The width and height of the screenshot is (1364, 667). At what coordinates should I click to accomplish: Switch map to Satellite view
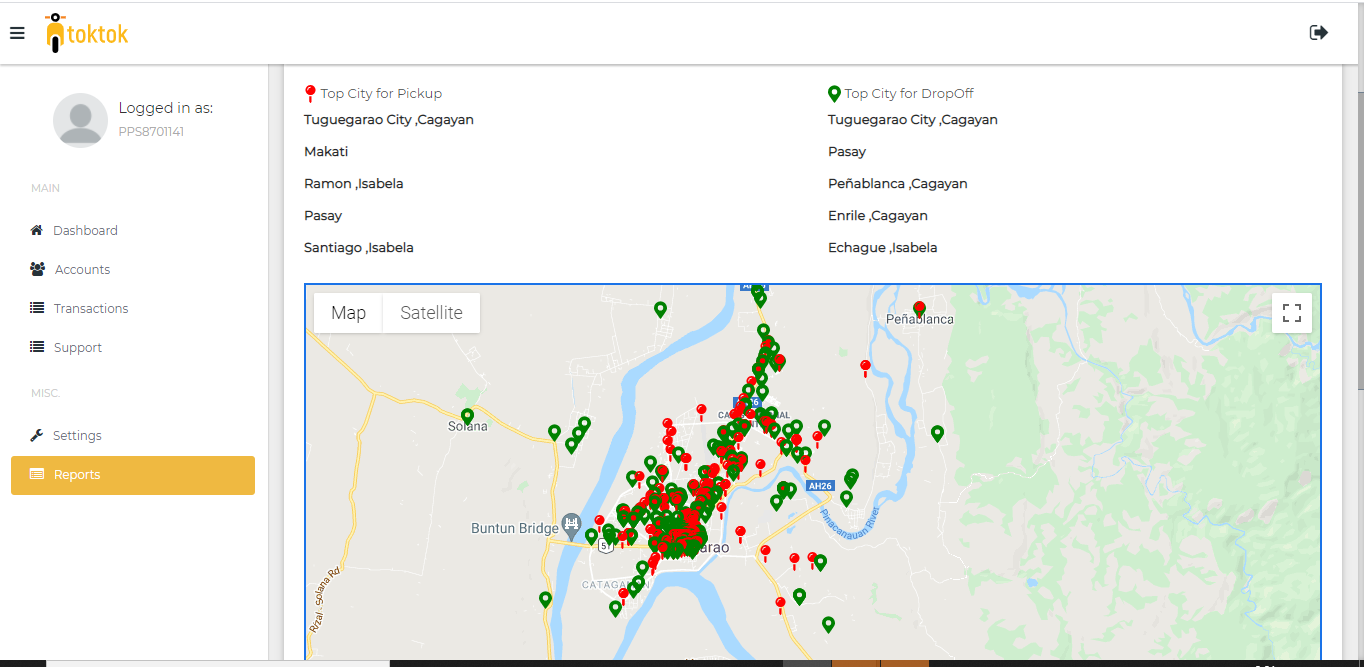[431, 313]
